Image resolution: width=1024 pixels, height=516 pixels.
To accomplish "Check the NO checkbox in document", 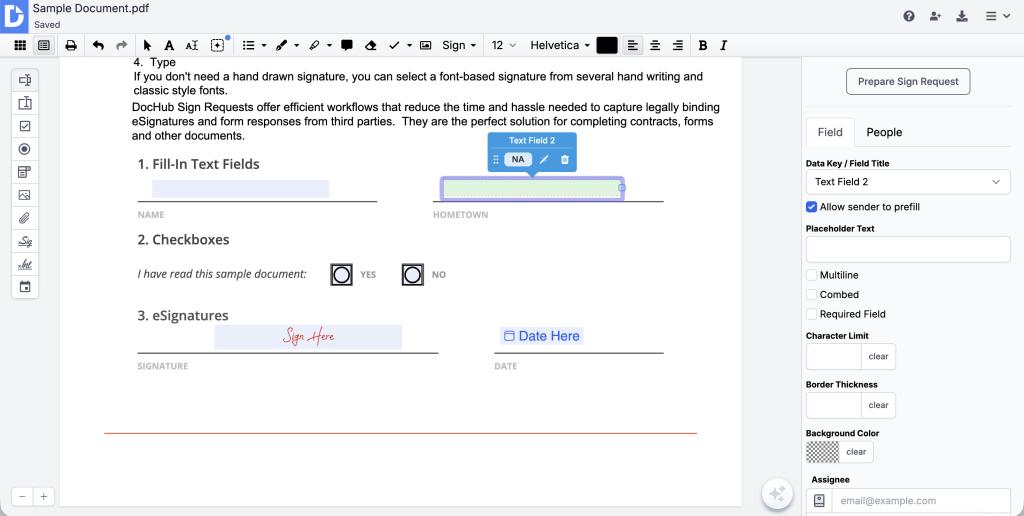I will [x=413, y=275].
